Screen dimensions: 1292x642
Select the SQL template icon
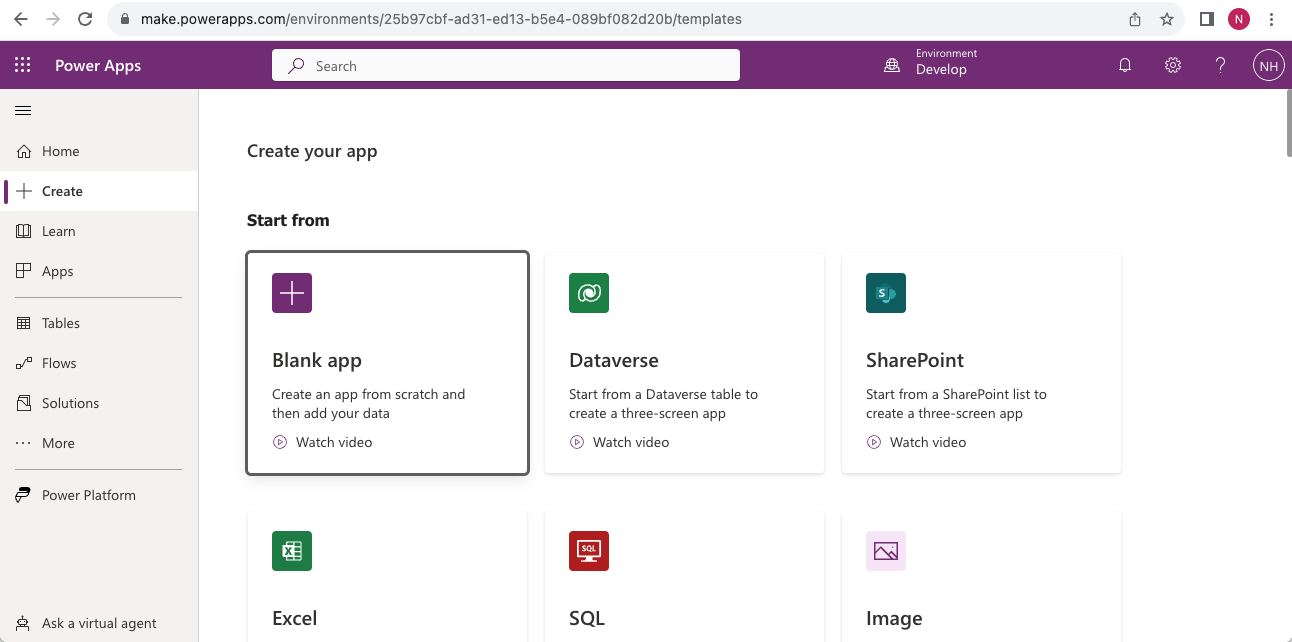[589, 551]
